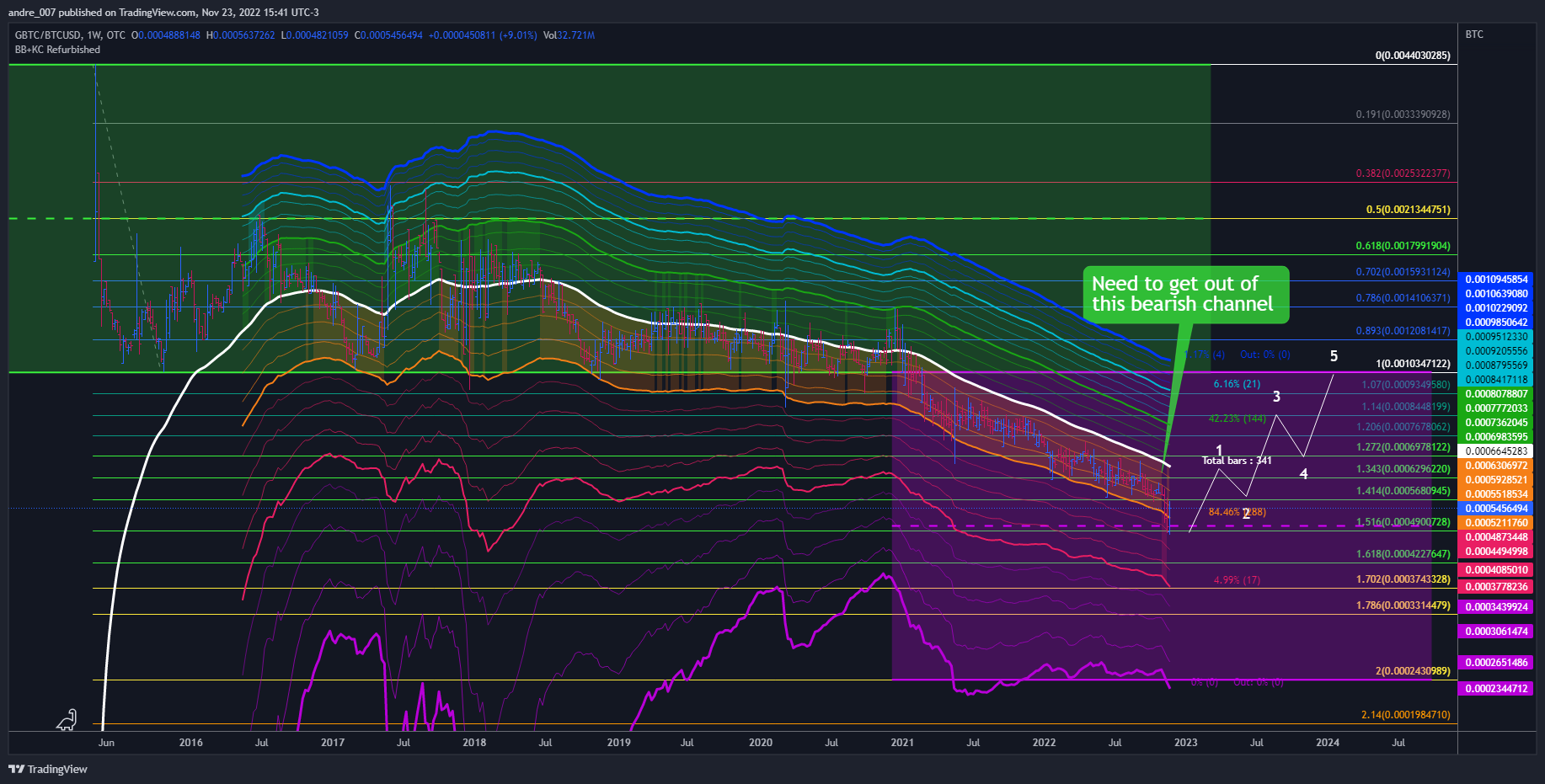1545x784 pixels.
Task: Click the low price L0.0004821059
Action: click(x=314, y=35)
